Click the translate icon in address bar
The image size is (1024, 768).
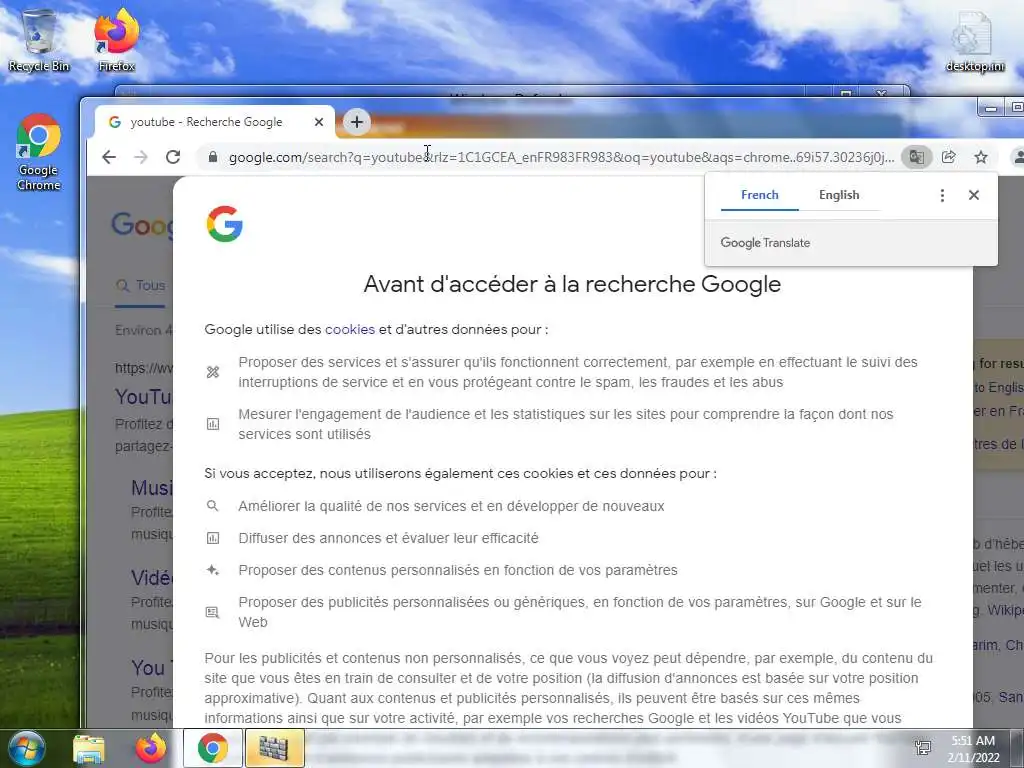[917, 157]
